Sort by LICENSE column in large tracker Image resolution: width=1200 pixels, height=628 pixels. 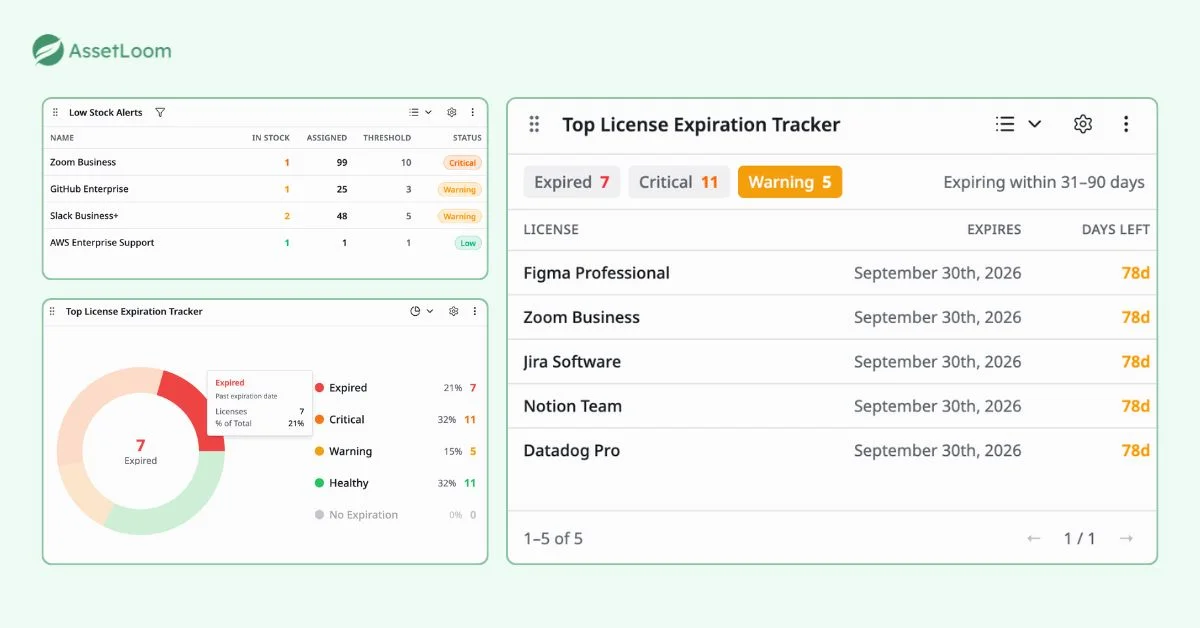pos(551,229)
